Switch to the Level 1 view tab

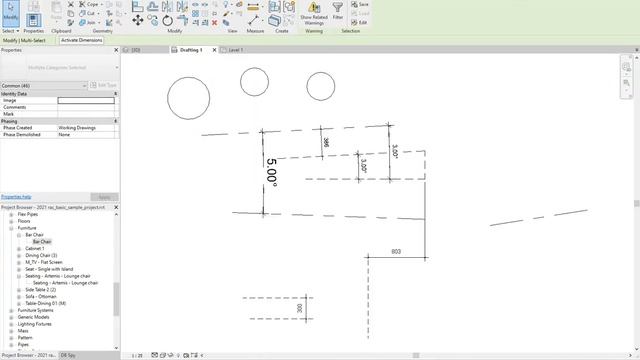pyautogui.click(x=236, y=50)
